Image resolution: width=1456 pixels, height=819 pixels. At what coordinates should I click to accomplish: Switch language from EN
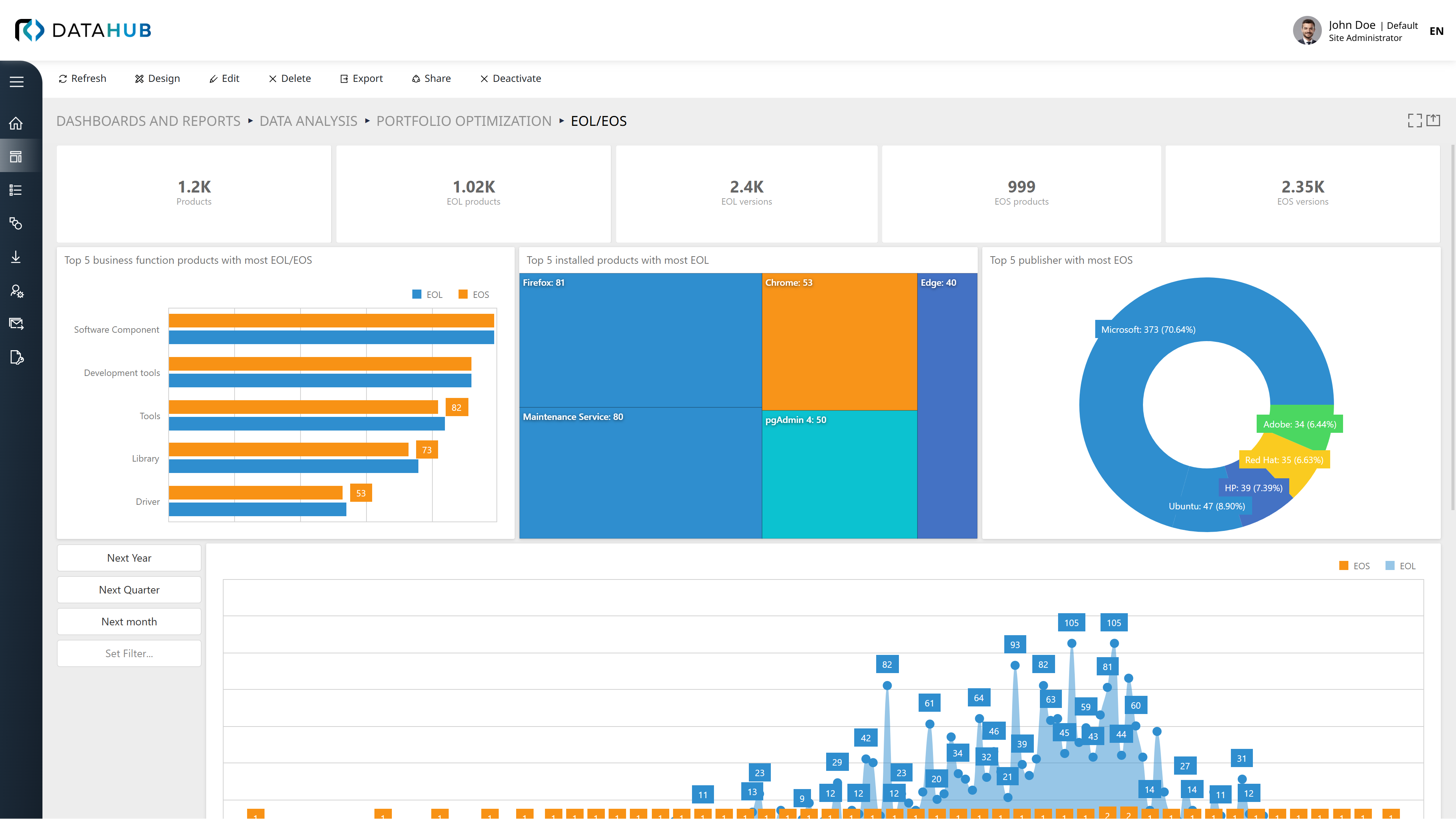click(1436, 31)
